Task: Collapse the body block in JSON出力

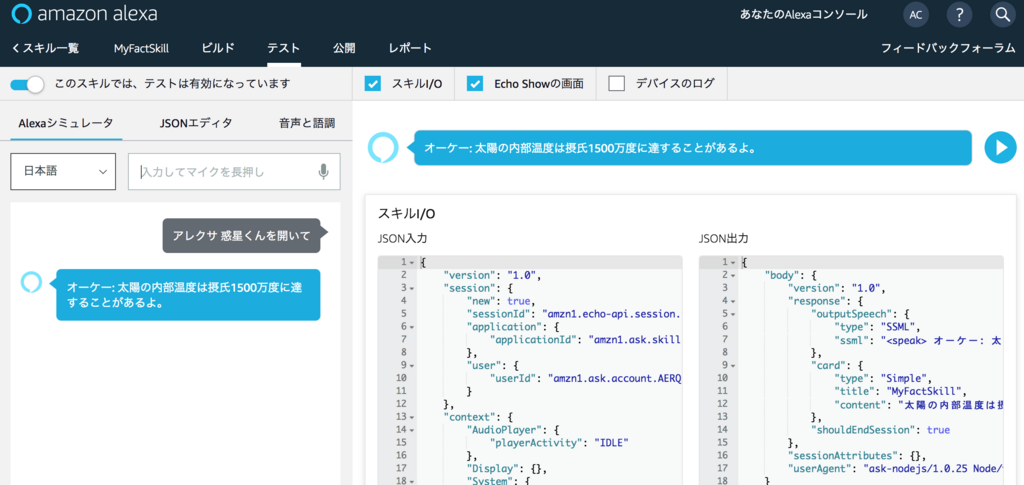Action: pyautogui.click(x=733, y=275)
